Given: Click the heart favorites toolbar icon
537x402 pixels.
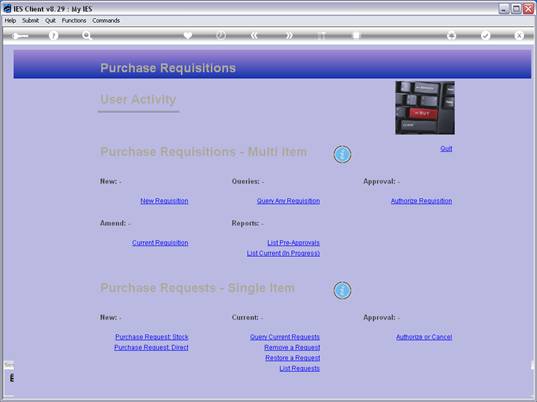Looking at the screenshot, I should pos(188,35).
